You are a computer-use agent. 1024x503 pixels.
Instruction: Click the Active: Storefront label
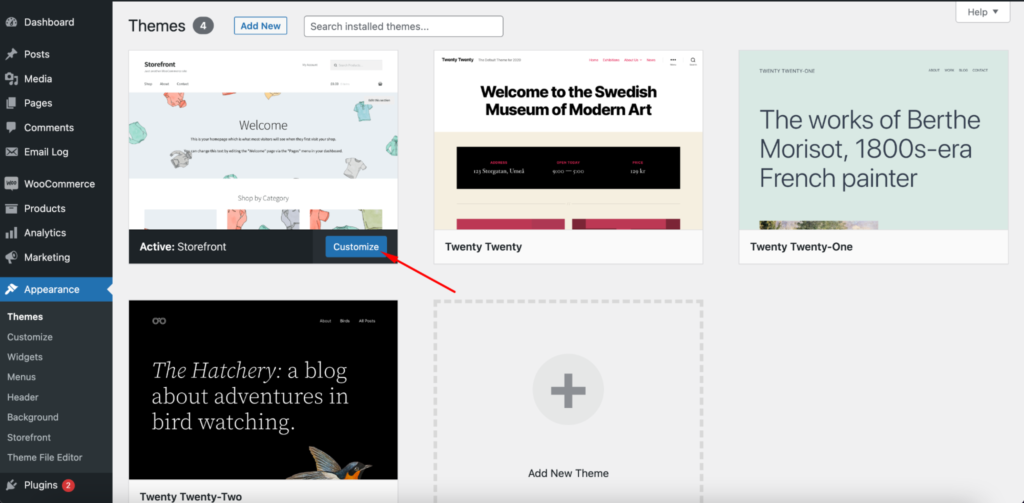(x=183, y=247)
